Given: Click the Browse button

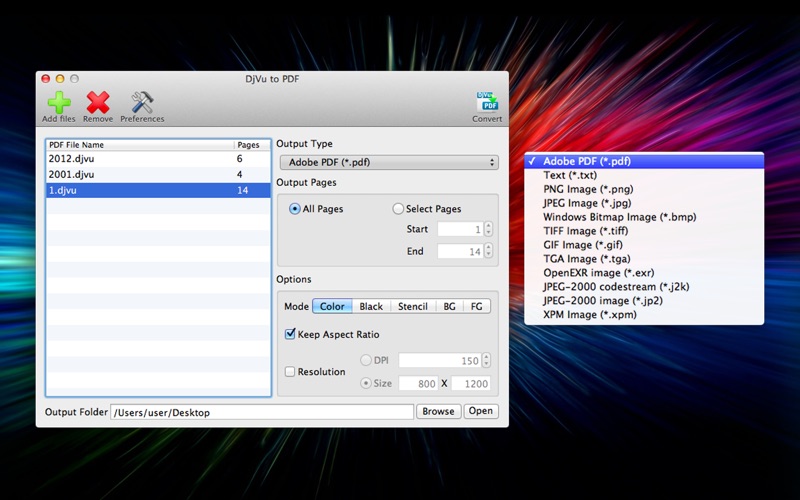Looking at the screenshot, I should (x=438, y=411).
